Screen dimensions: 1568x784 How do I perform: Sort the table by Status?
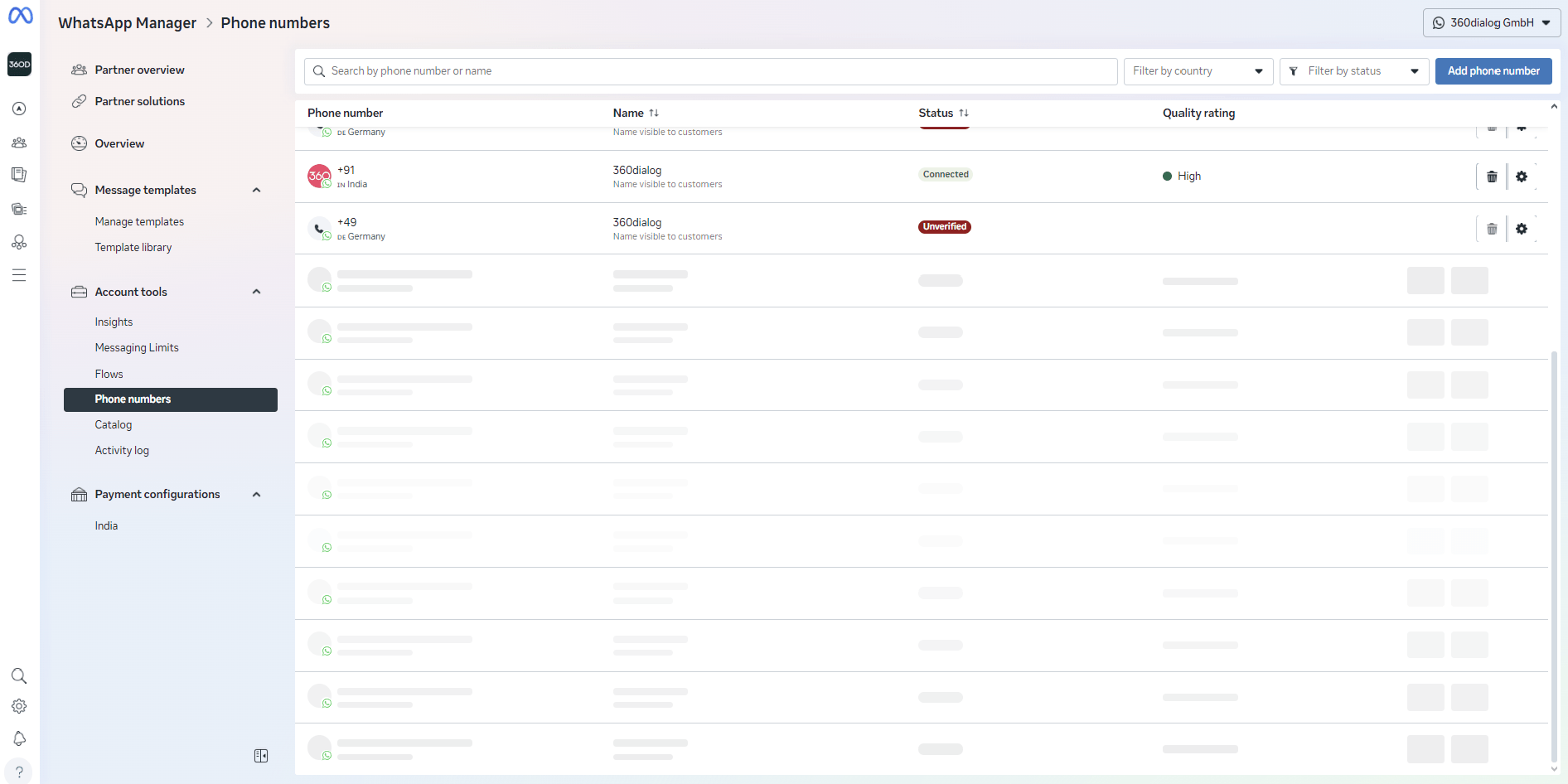click(x=964, y=113)
